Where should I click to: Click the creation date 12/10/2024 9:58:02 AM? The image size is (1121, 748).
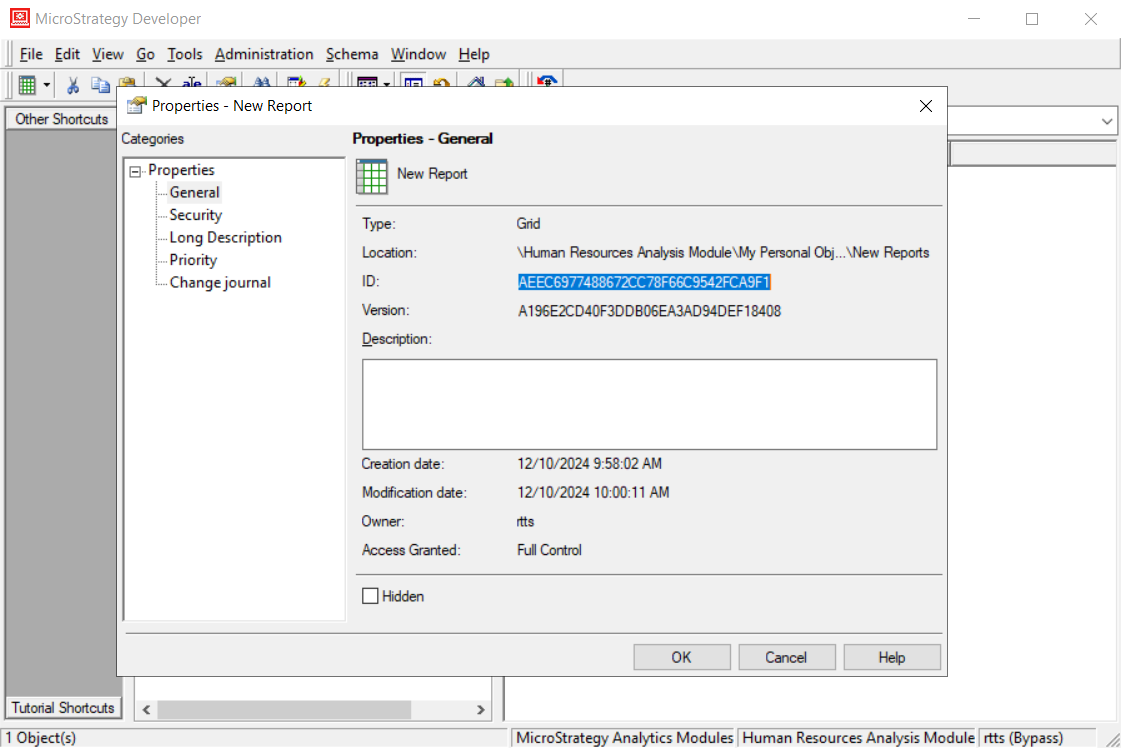pos(590,463)
